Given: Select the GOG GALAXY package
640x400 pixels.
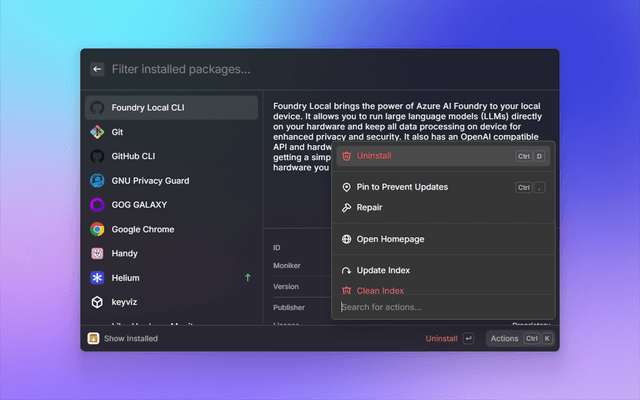Looking at the screenshot, I should [x=171, y=205].
